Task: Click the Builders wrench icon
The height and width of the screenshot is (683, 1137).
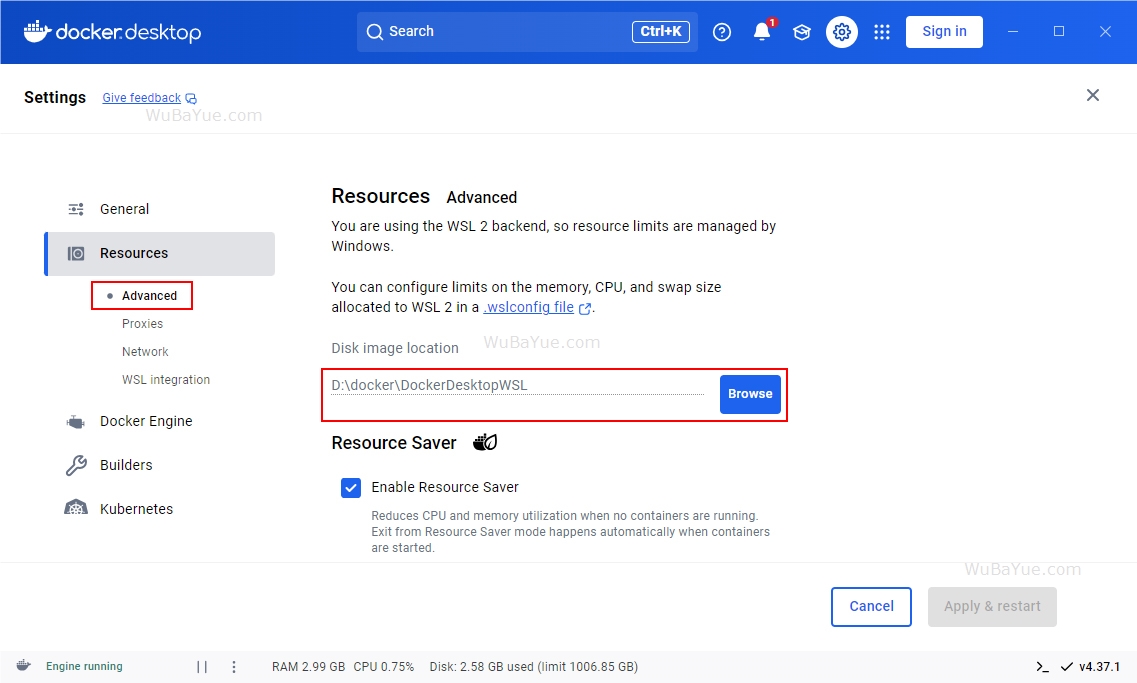Action: [x=76, y=465]
